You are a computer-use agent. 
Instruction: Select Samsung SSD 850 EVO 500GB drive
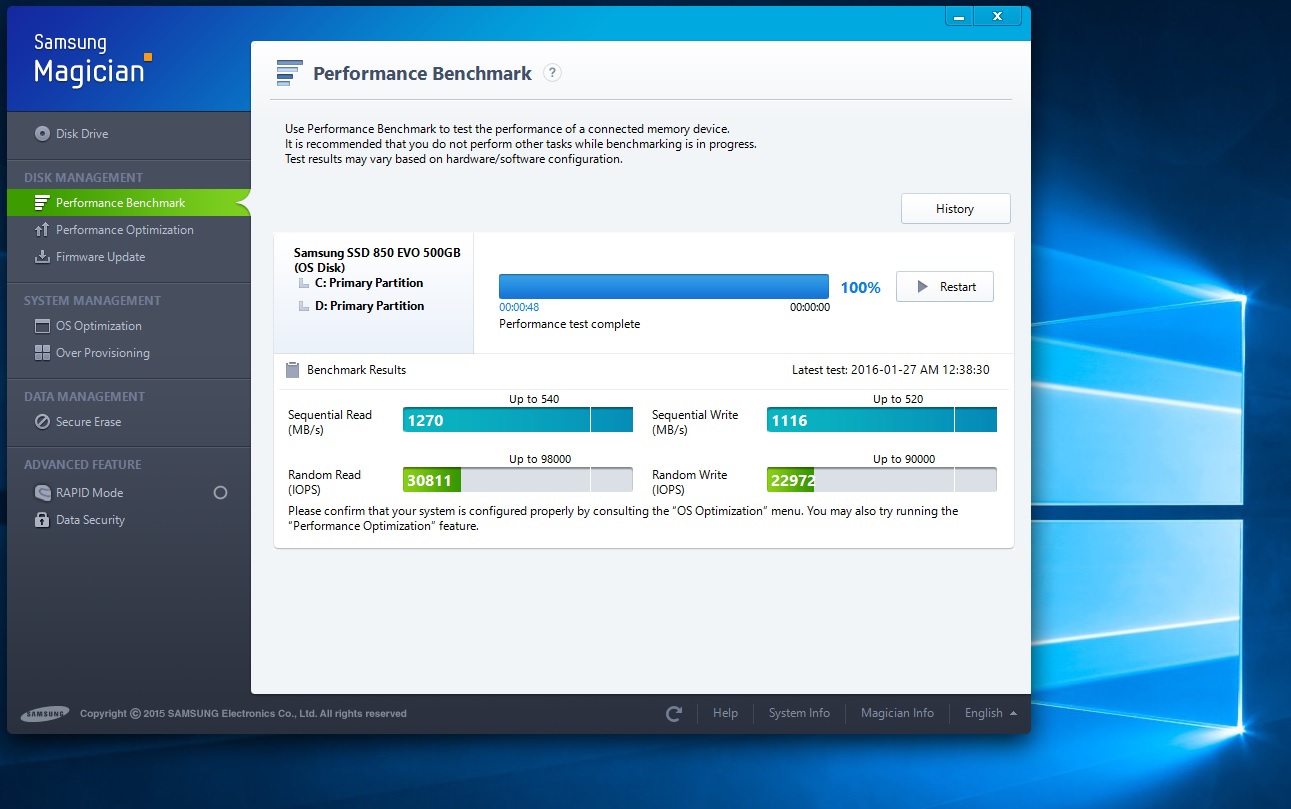pyautogui.click(x=377, y=260)
